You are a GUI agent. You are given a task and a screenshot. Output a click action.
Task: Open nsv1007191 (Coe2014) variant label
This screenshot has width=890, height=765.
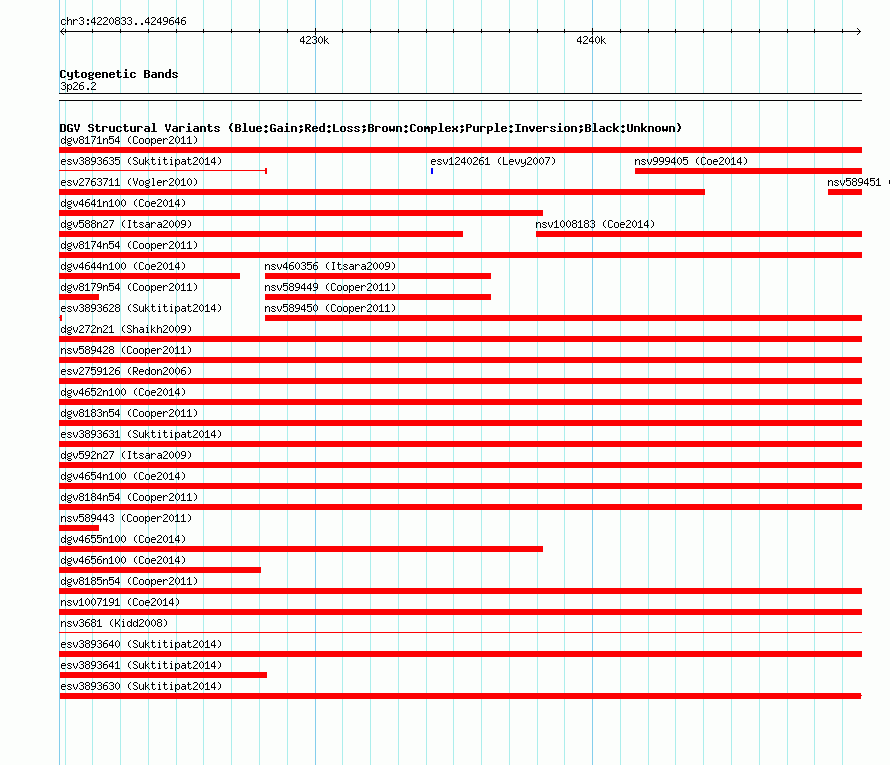pos(120,602)
